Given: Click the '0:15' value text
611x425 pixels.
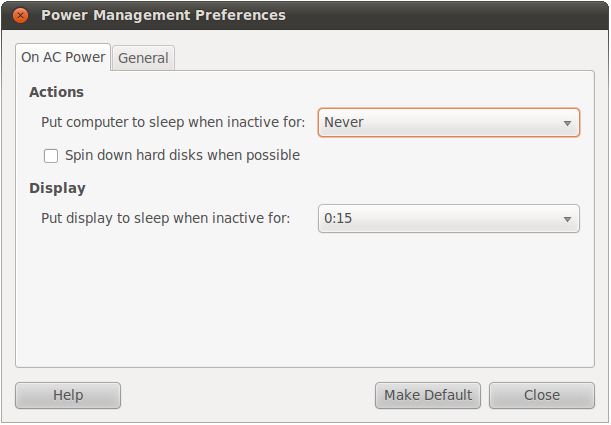Looking at the screenshot, I should (x=338, y=219).
